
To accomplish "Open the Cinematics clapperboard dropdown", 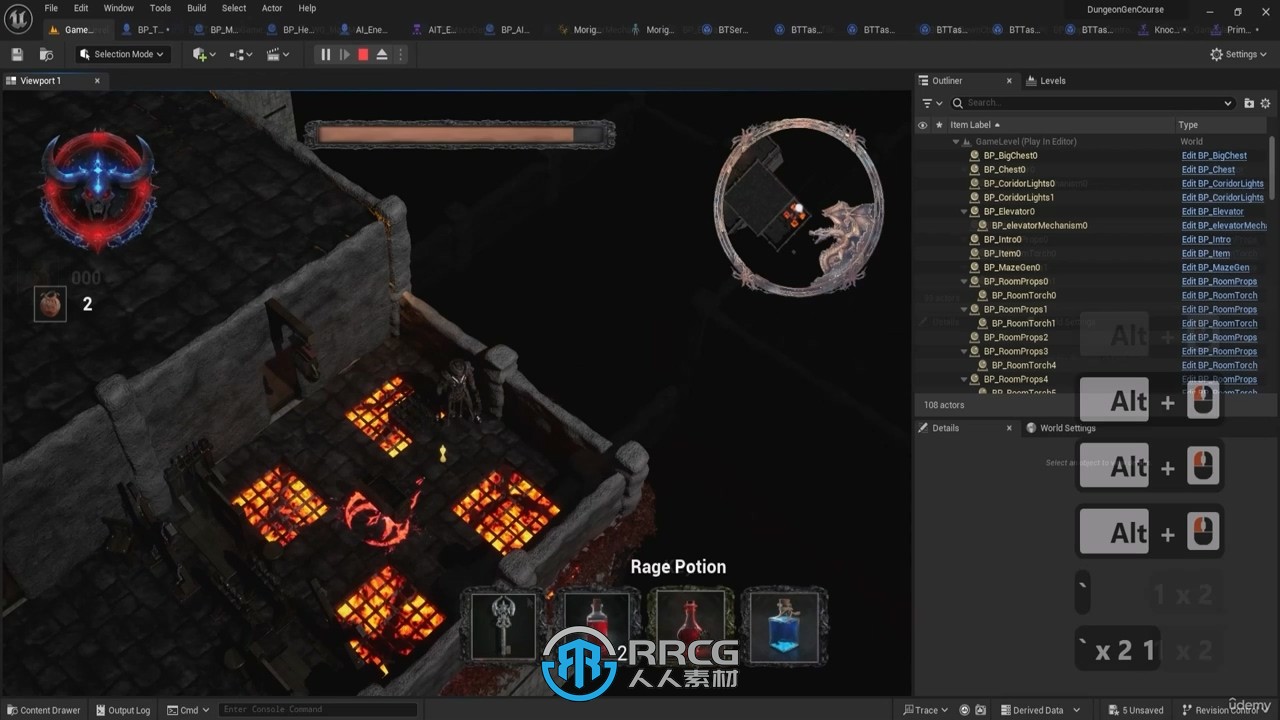I will [278, 54].
